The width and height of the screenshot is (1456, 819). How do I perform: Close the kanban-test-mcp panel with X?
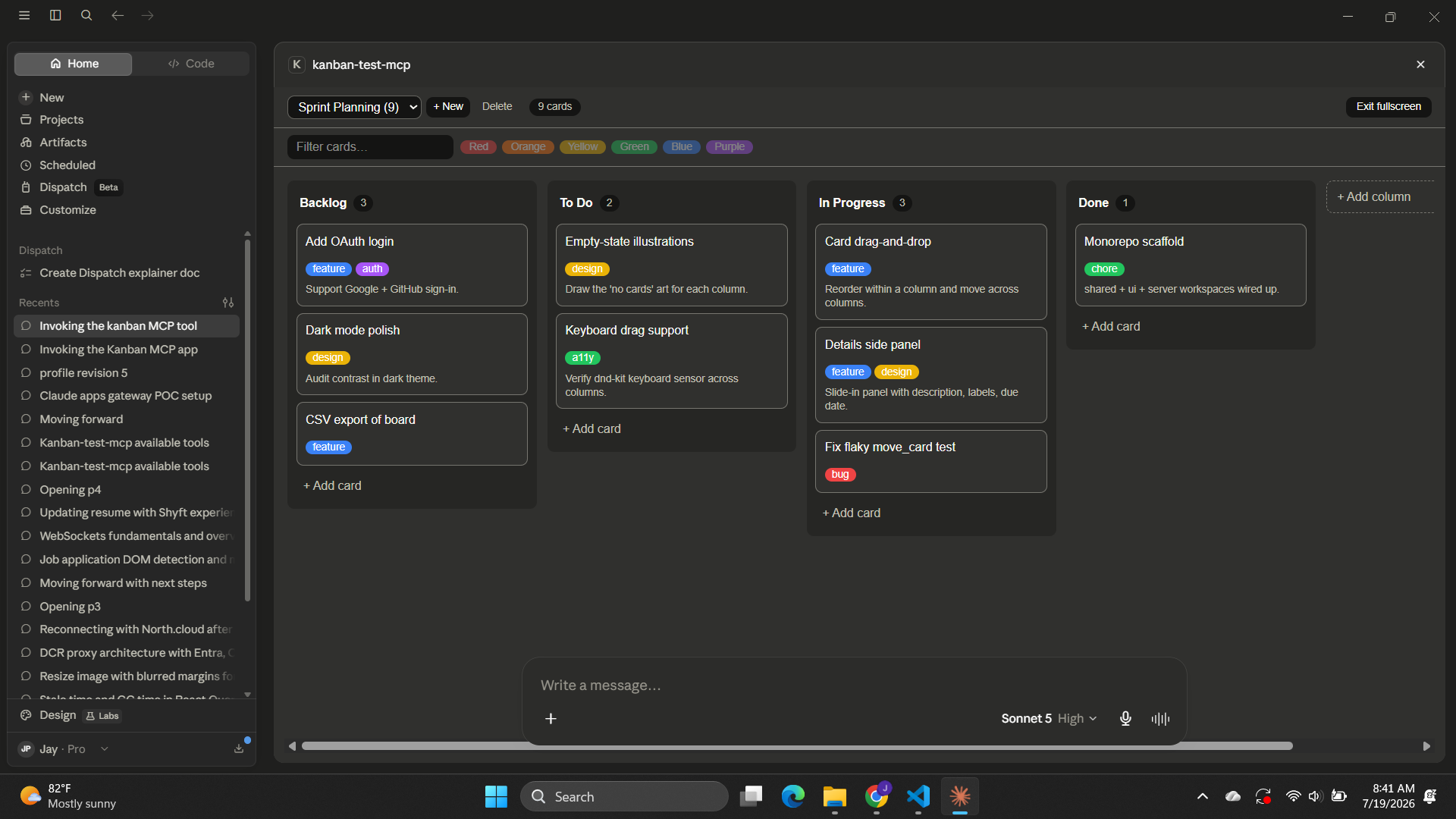(1420, 64)
